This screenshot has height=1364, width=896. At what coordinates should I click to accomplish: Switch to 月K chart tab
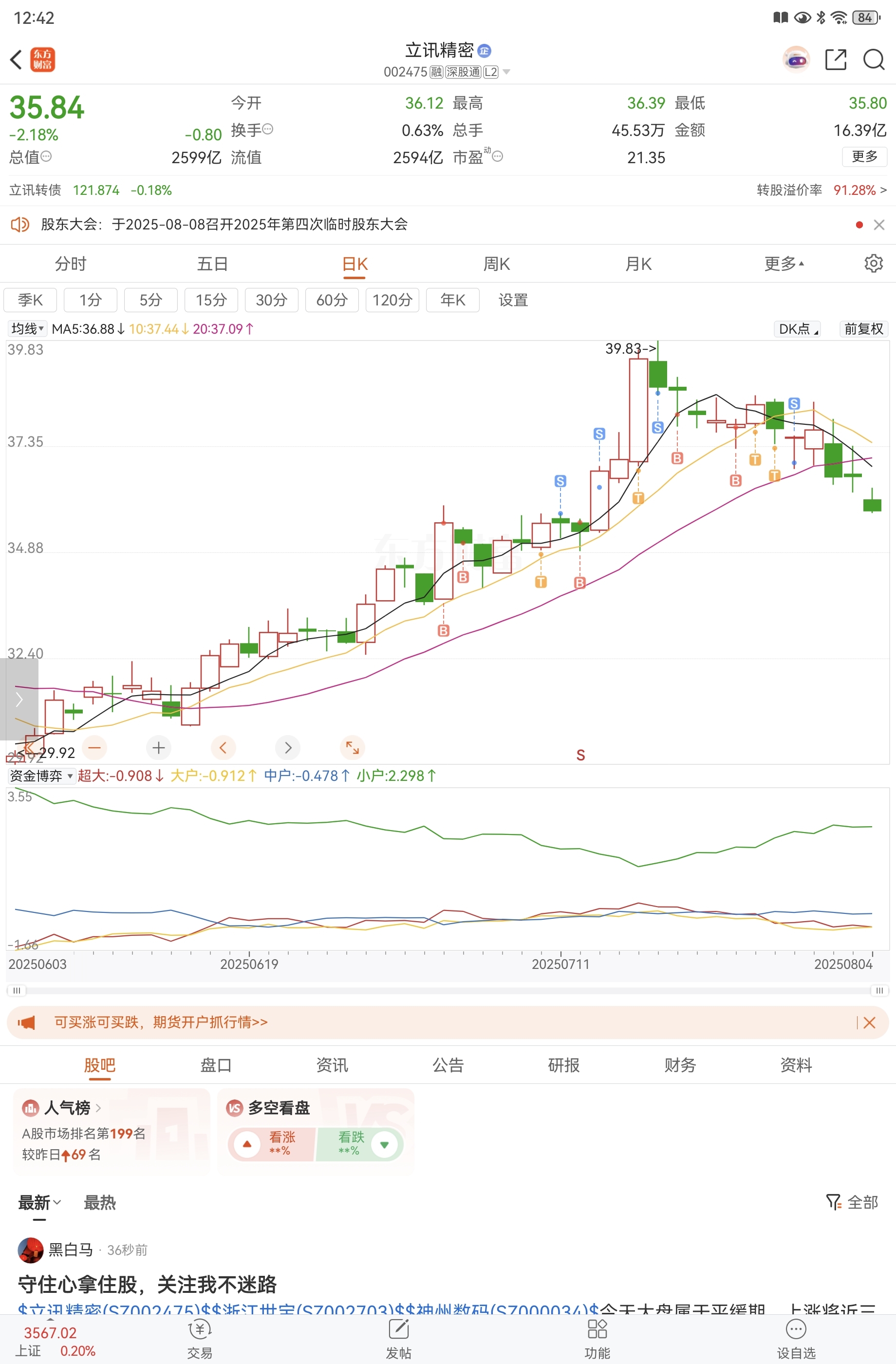point(638,264)
